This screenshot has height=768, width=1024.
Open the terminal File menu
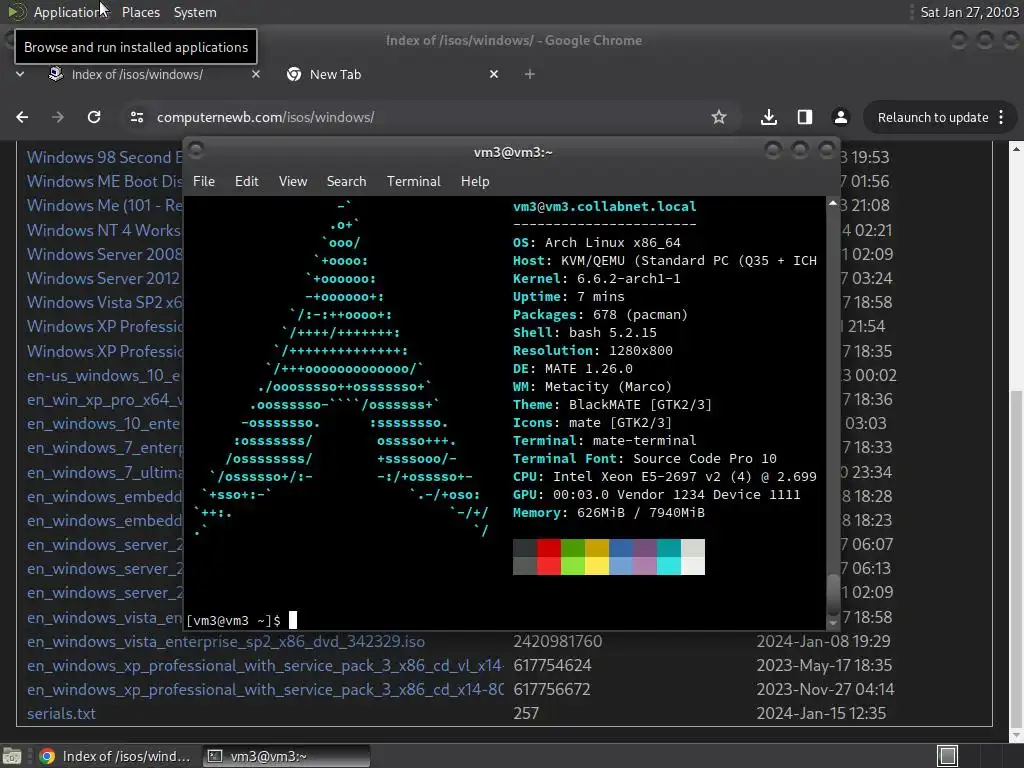coord(204,182)
